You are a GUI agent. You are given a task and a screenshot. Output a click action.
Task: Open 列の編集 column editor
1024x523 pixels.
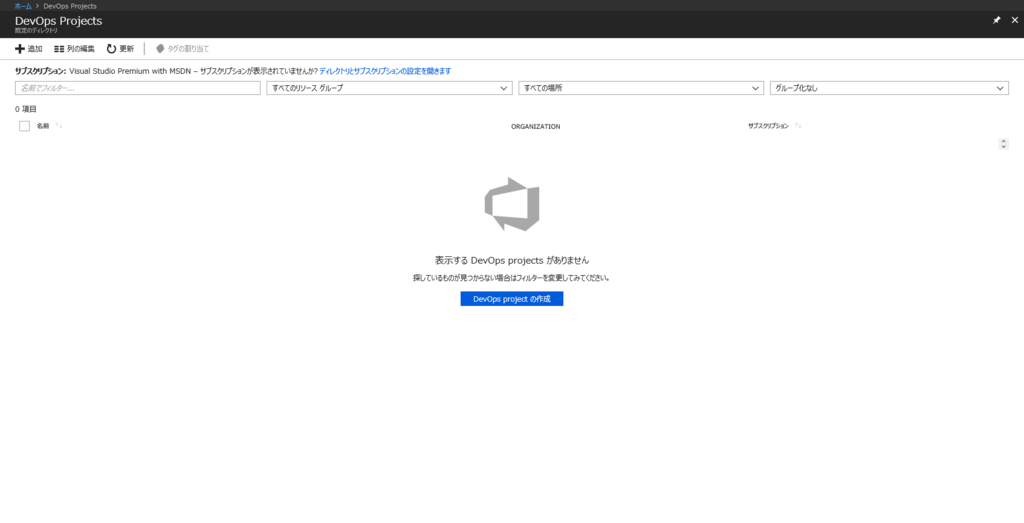(x=74, y=49)
